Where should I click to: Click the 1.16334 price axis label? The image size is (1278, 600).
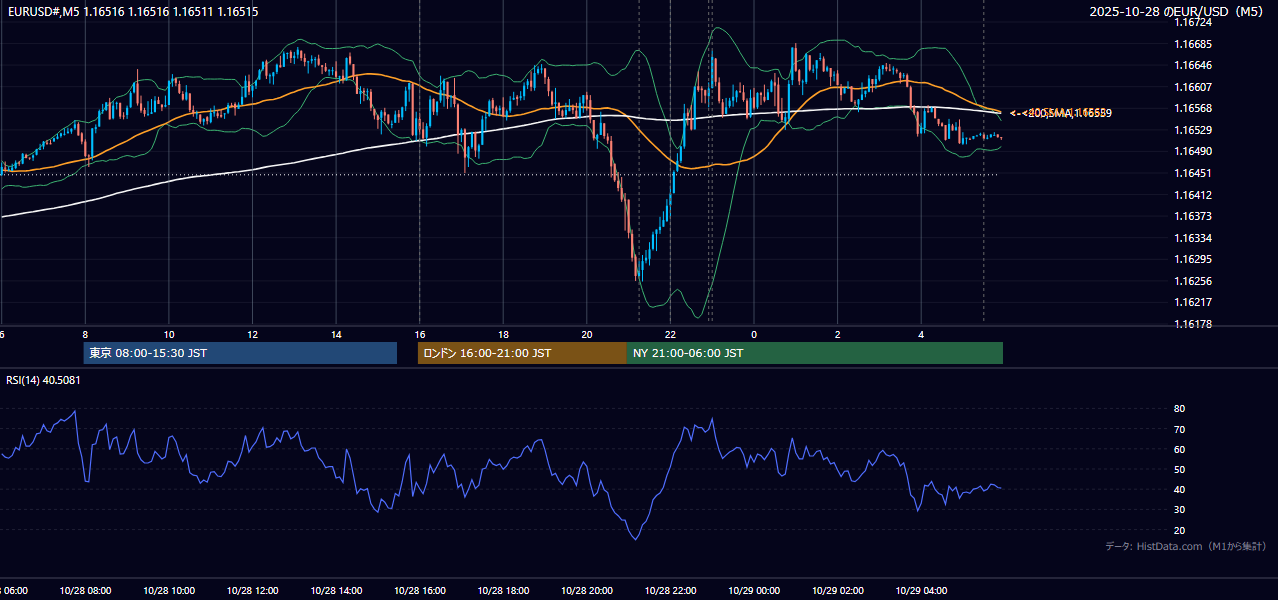pos(1193,238)
